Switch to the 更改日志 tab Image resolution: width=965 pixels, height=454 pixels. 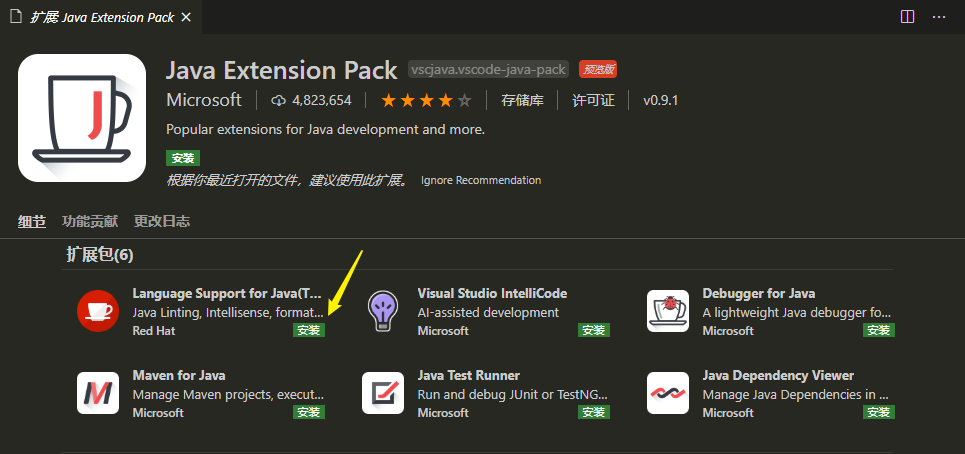click(162, 221)
